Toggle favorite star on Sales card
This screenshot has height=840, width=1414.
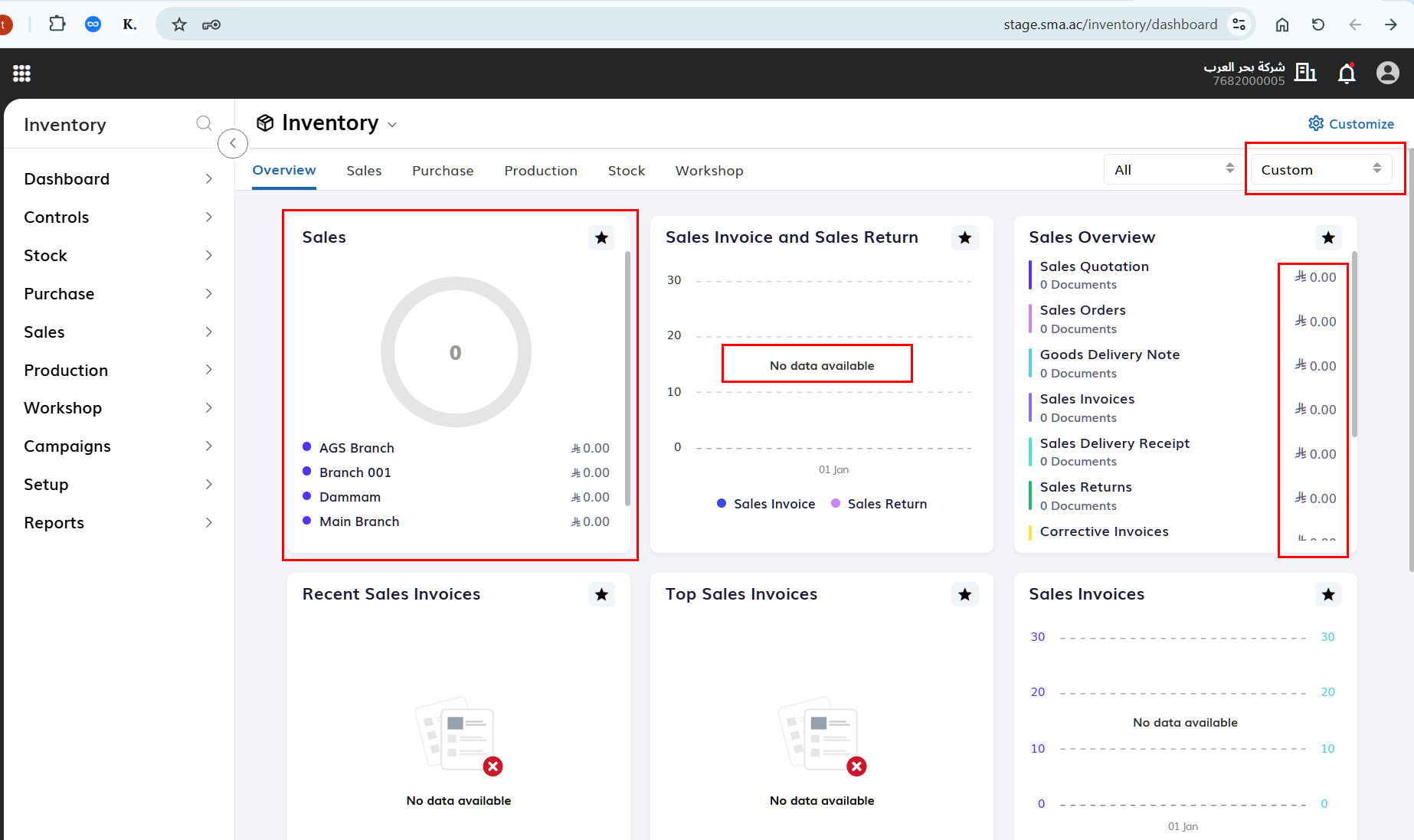[x=601, y=238]
